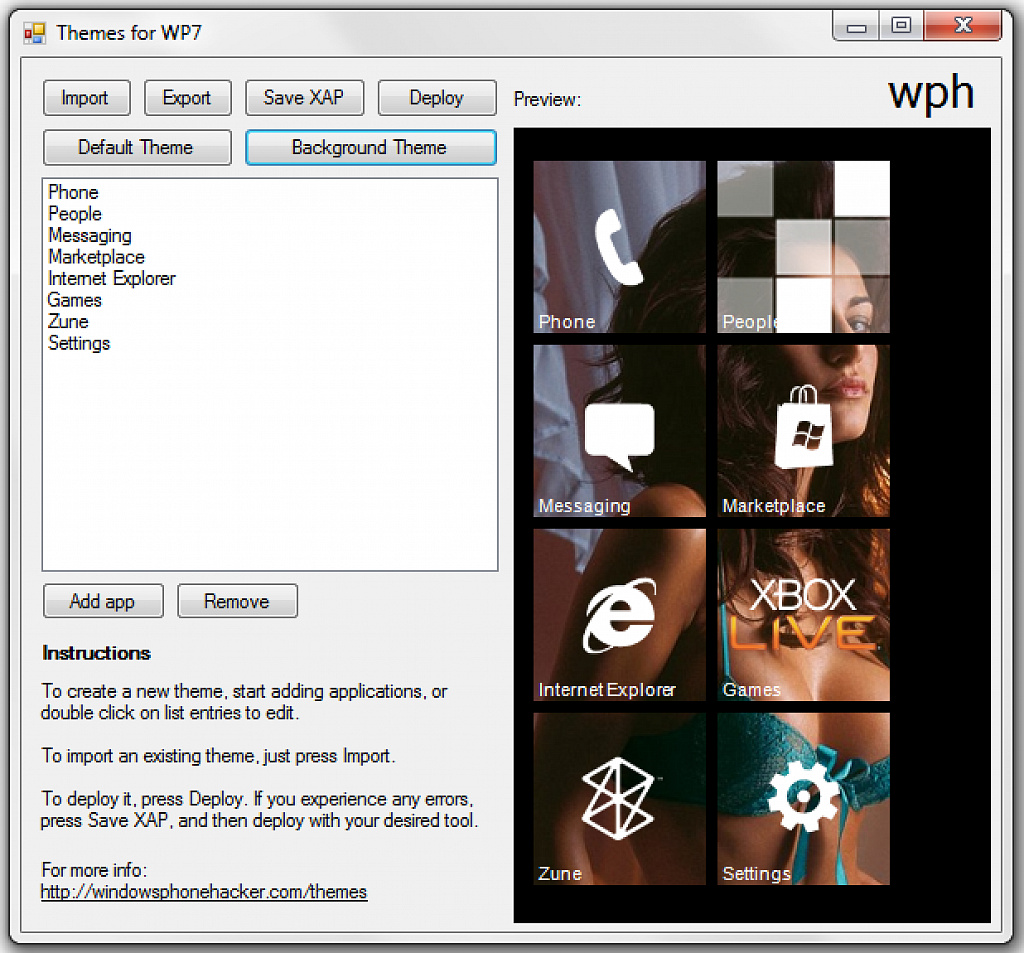Select Games in the app list
Image resolution: width=1024 pixels, height=953 pixels.
(x=75, y=300)
